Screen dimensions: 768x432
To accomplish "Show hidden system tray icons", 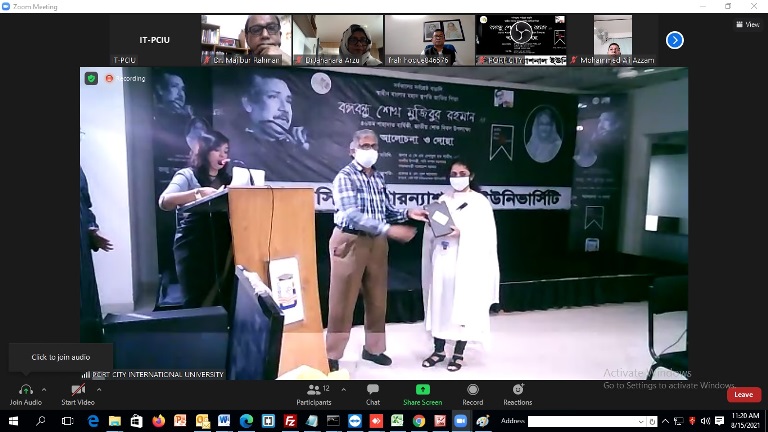I will [665, 421].
